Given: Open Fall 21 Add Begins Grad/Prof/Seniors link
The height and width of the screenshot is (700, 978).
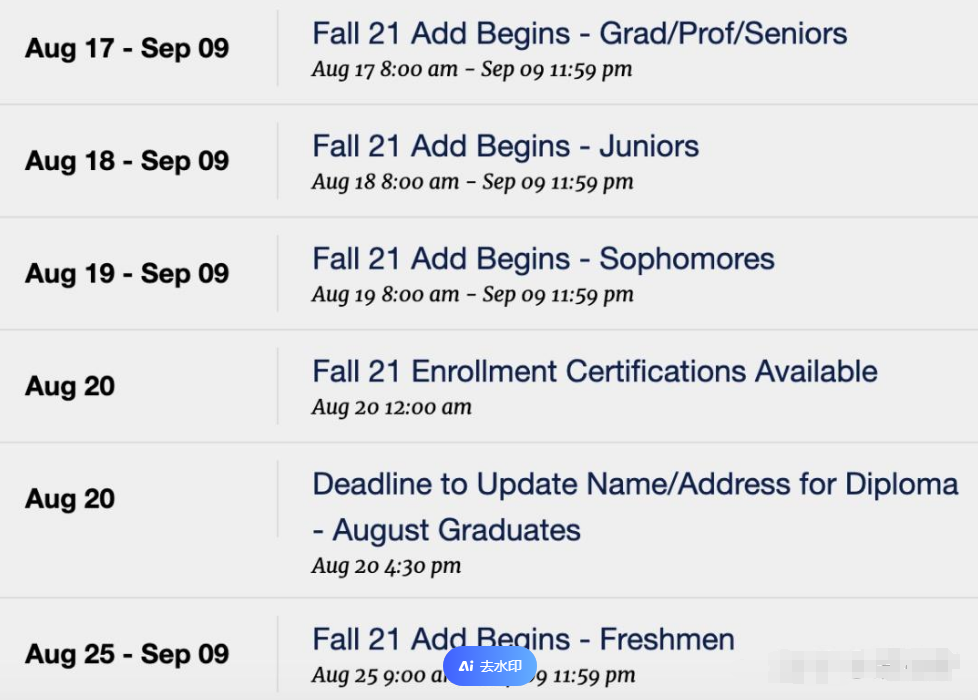Looking at the screenshot, I should (x=579, y=34).
